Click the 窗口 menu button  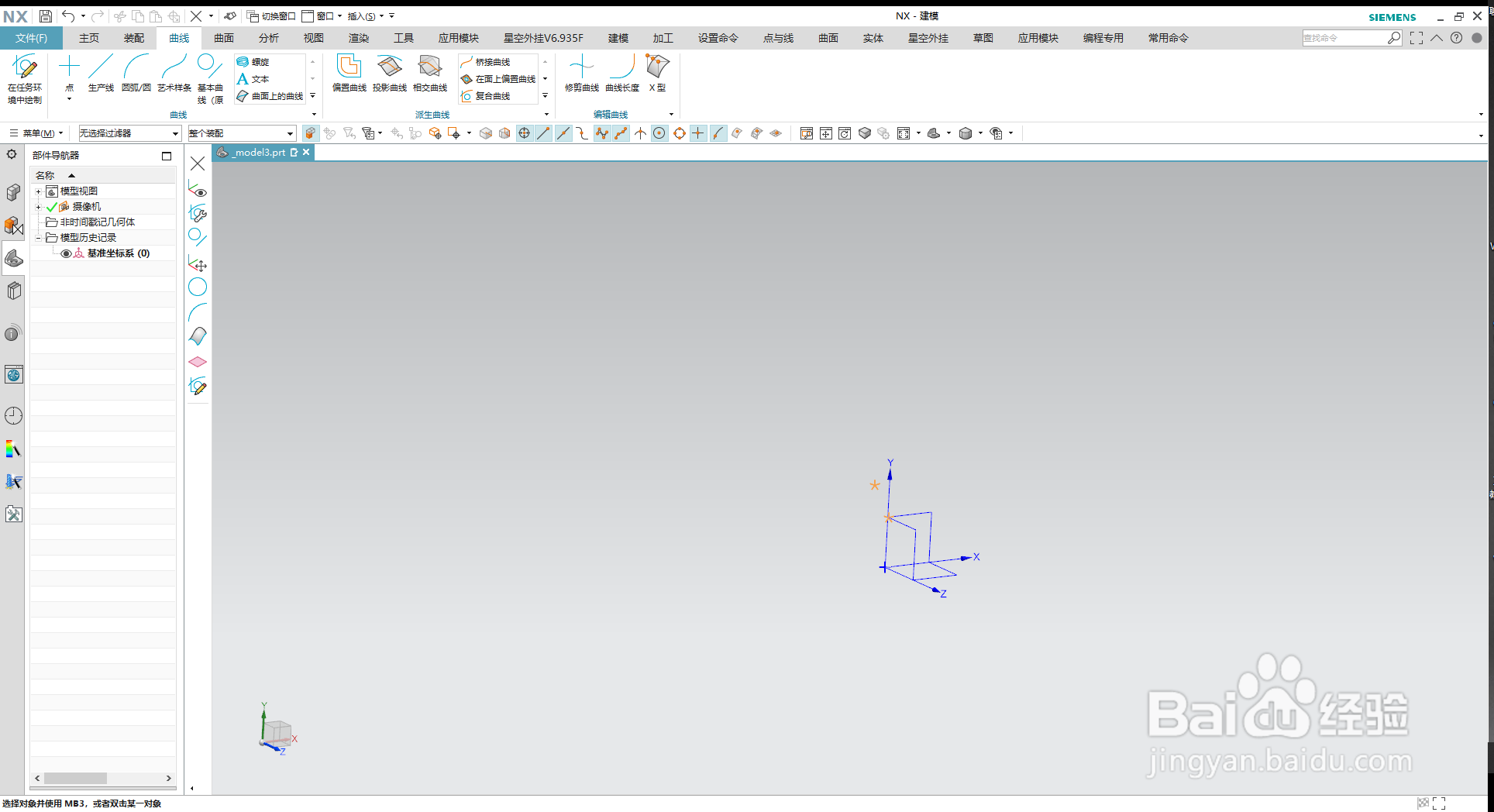point(322,15)
